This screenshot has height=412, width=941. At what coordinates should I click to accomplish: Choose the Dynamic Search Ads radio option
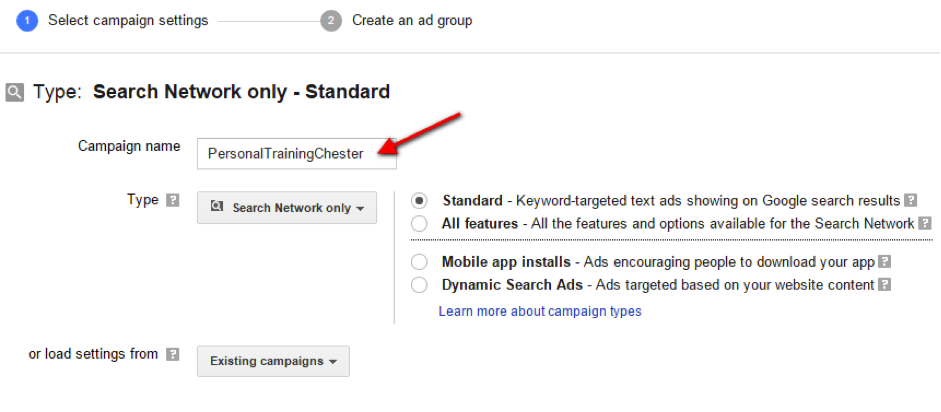(419, 285)
